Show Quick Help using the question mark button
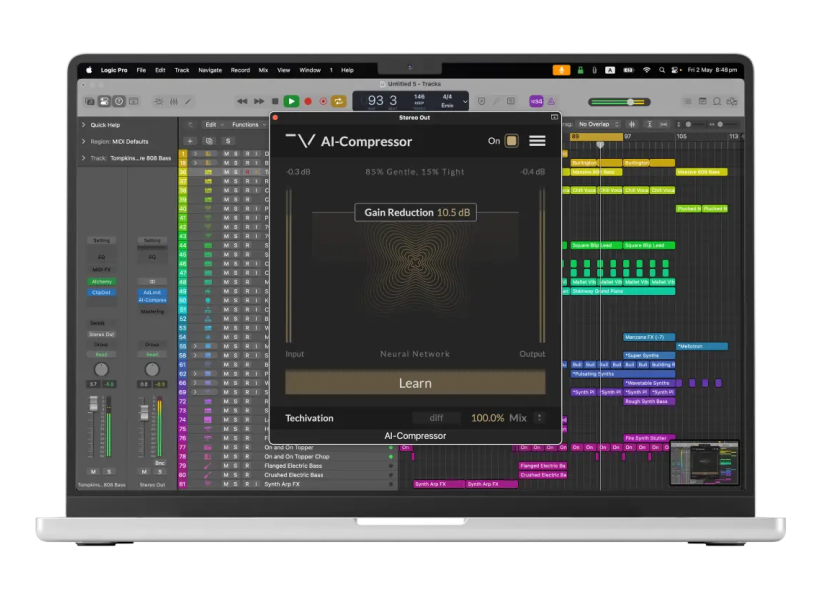 [119, 101]
